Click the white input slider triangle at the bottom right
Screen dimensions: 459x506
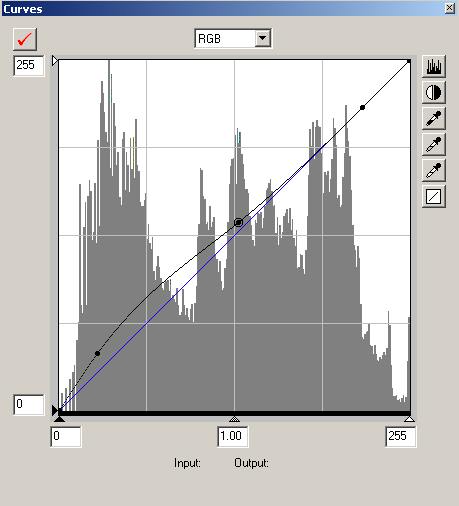[409, 419]
